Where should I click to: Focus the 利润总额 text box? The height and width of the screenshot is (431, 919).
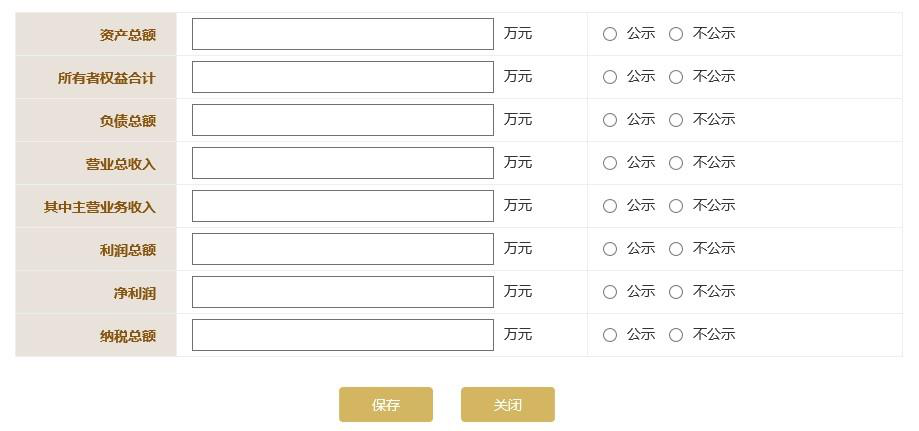pos(342,249)
